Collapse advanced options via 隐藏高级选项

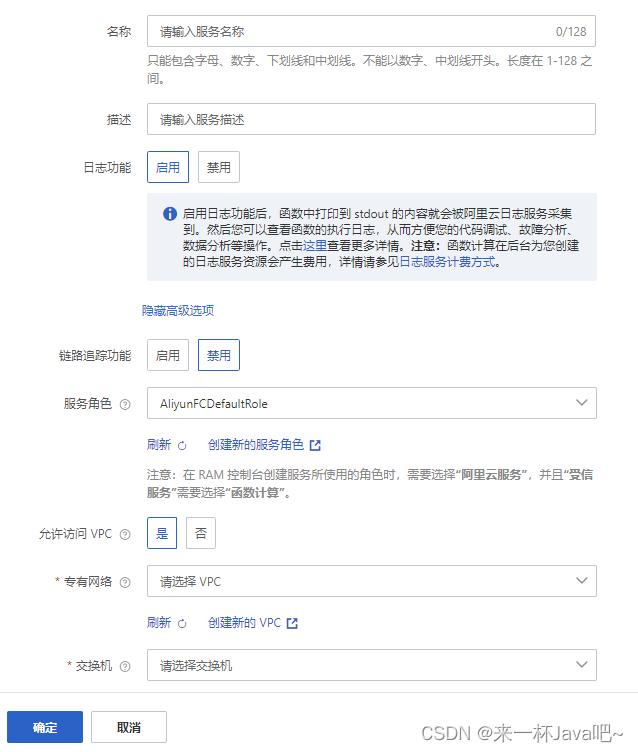[x=178, y=310]
